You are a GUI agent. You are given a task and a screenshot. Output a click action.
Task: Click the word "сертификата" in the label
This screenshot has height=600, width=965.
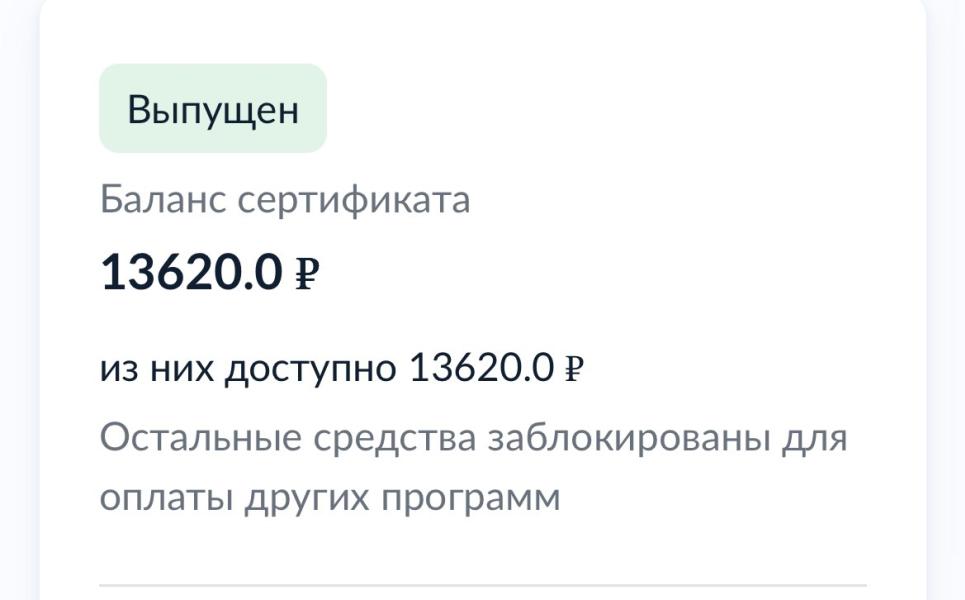click(354, 200)
